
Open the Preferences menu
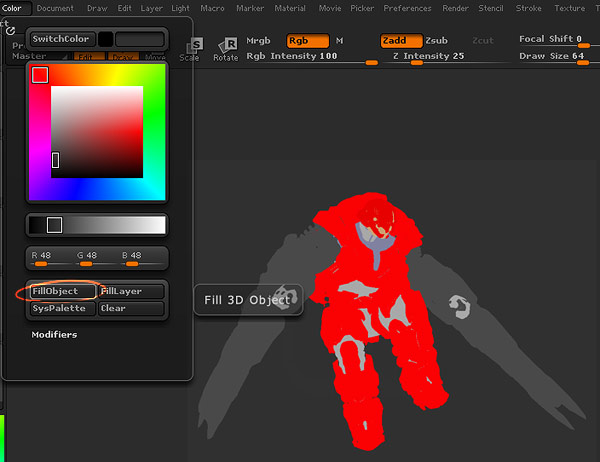[407, 8]
